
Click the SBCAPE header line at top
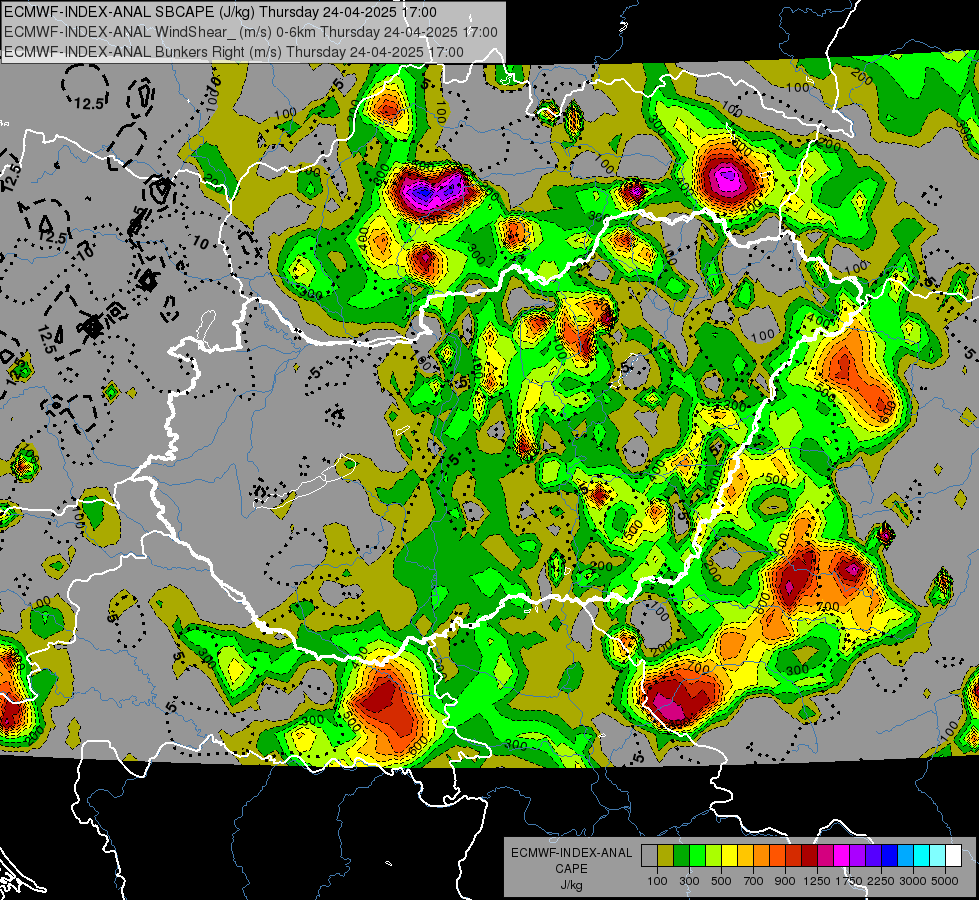[x=220, y=12]
